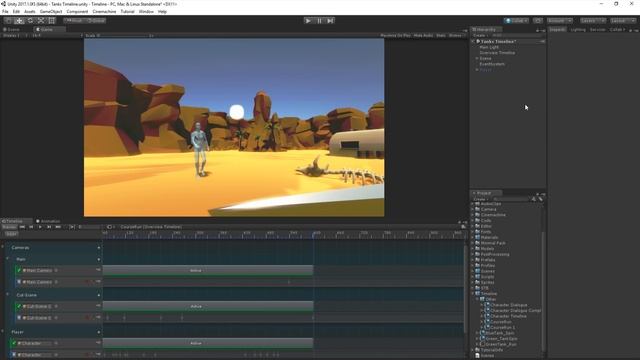
Task: Collapse the Cut-Scene track group
Action: point(7,294)
